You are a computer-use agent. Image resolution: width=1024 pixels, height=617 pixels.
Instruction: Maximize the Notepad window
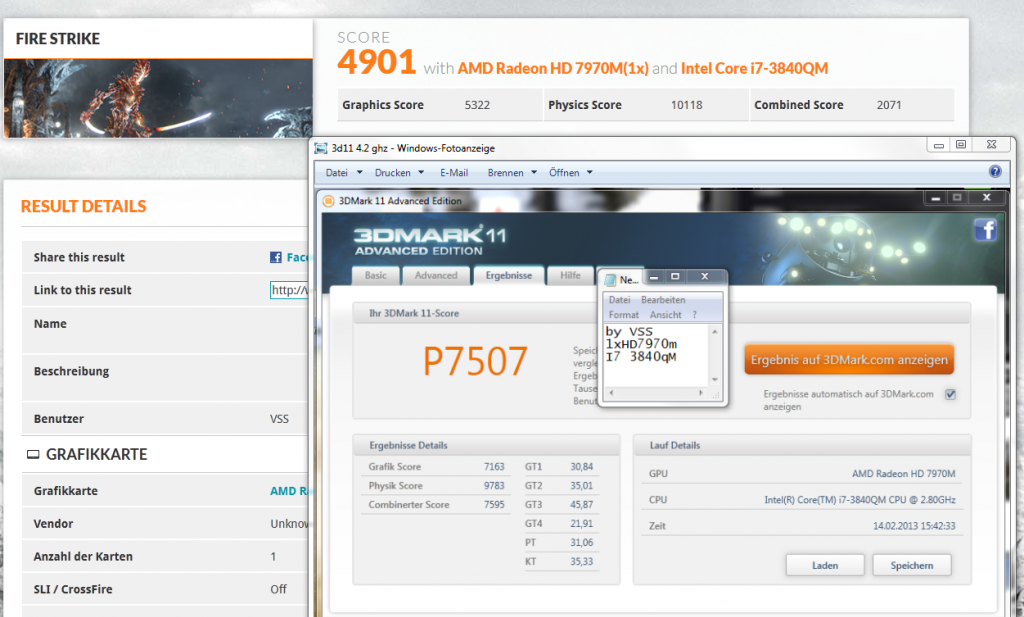(675, 277)
